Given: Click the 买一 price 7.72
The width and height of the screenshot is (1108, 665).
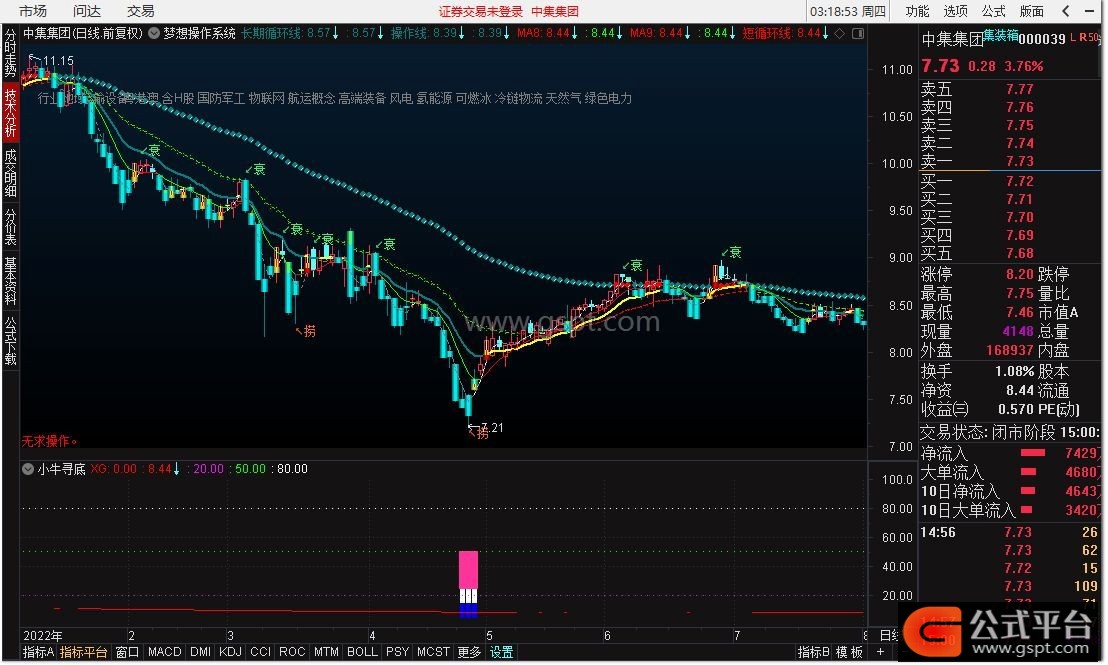Looking at the screenshot, I should (x=1020, y=181).
